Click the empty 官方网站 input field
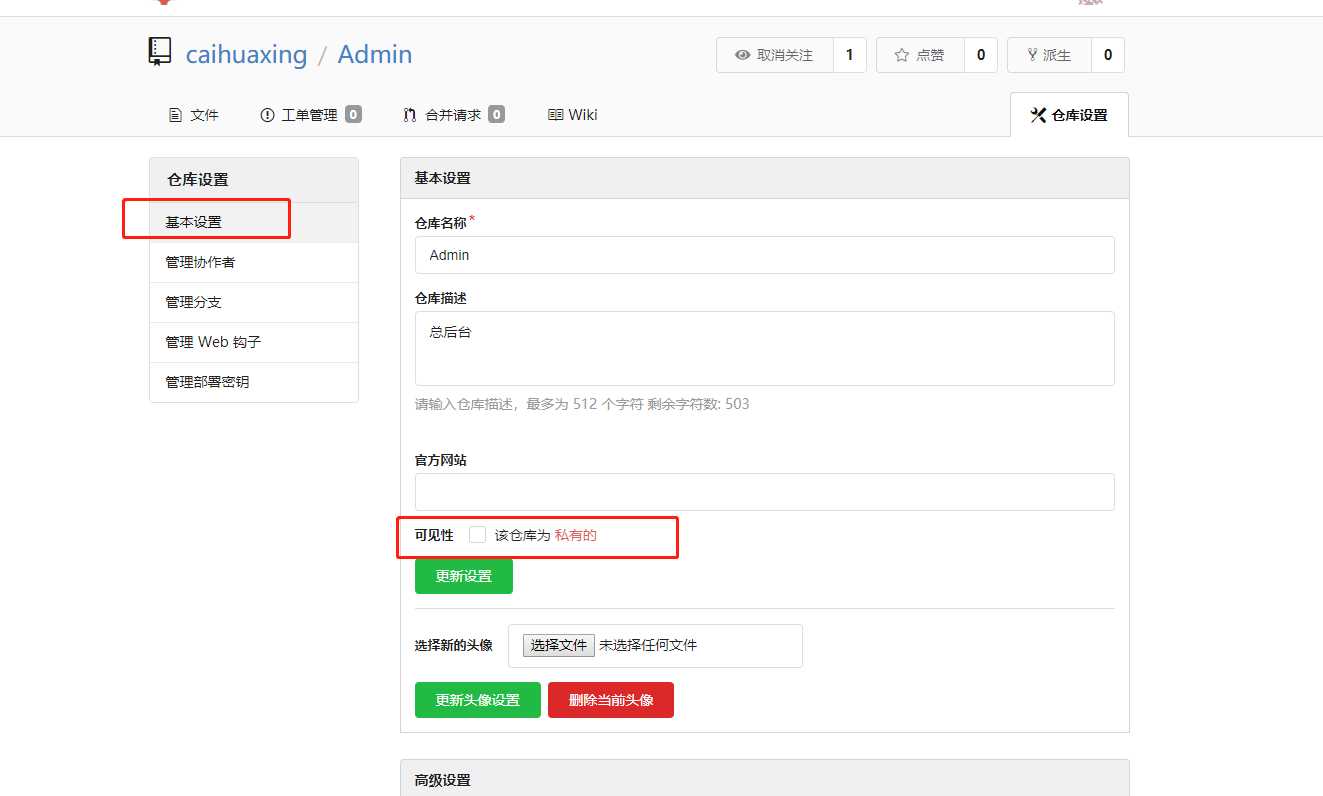This screenshot has width=1323, height=796. pos(764,492)
